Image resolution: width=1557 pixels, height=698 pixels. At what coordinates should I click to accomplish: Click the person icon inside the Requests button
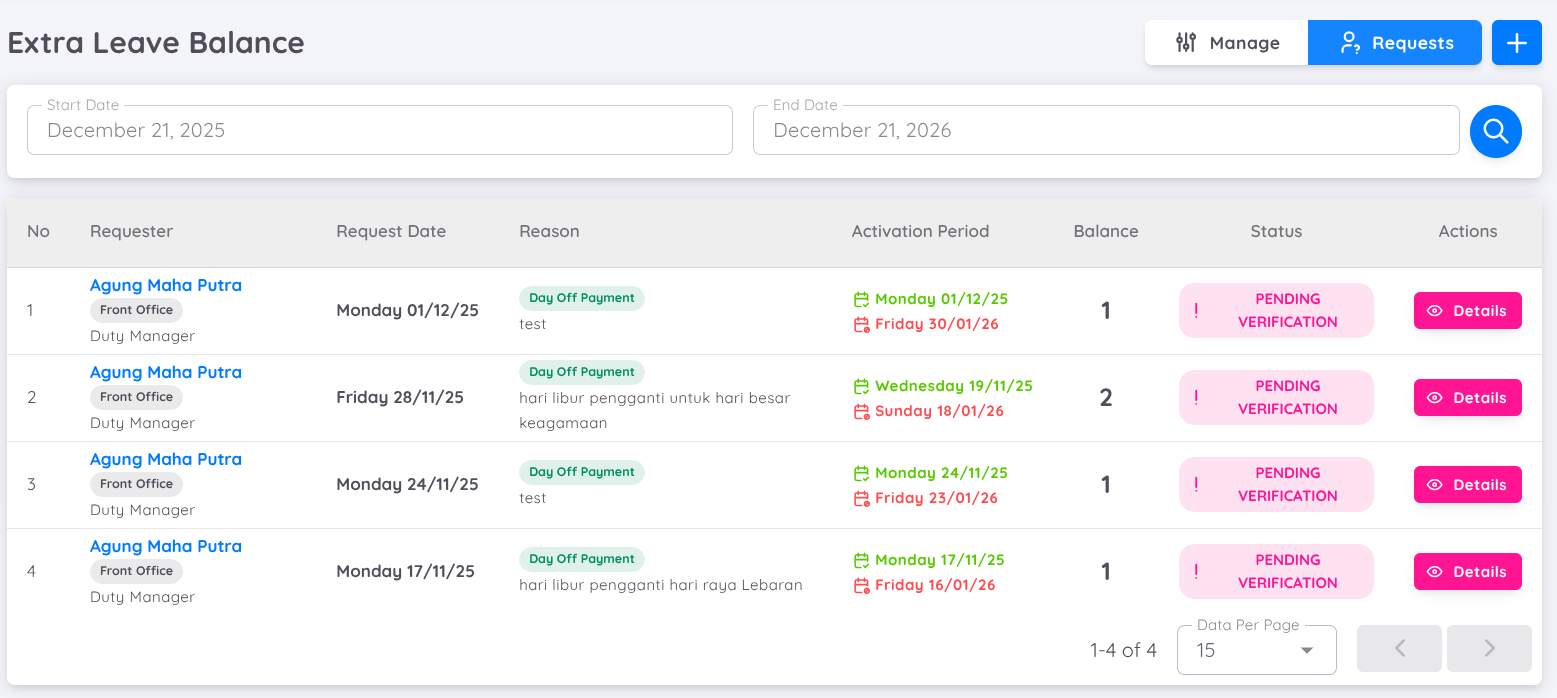tap(1351, 42)
